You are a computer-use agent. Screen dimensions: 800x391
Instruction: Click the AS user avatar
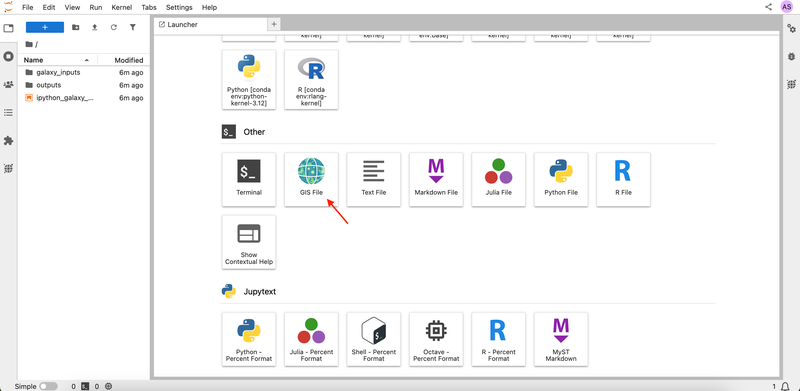787,7
